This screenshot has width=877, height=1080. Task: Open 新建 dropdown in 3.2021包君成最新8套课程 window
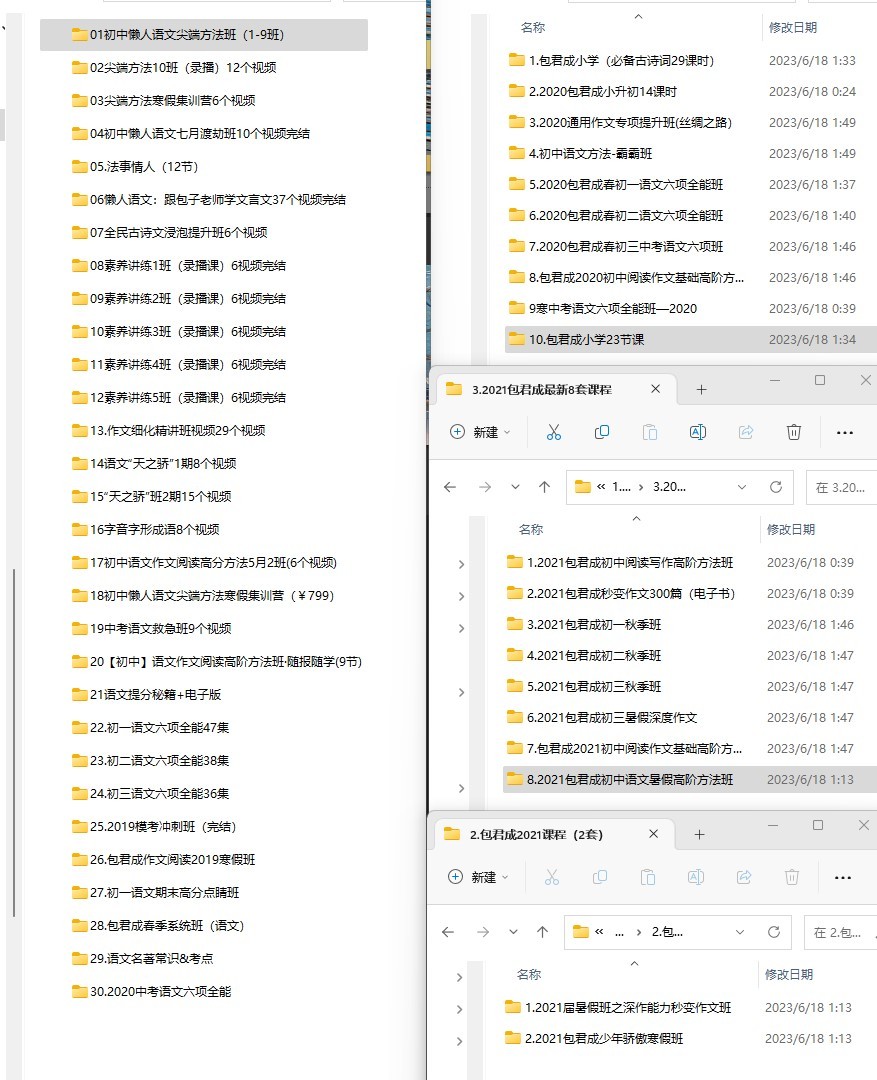(x=480, y=432)
